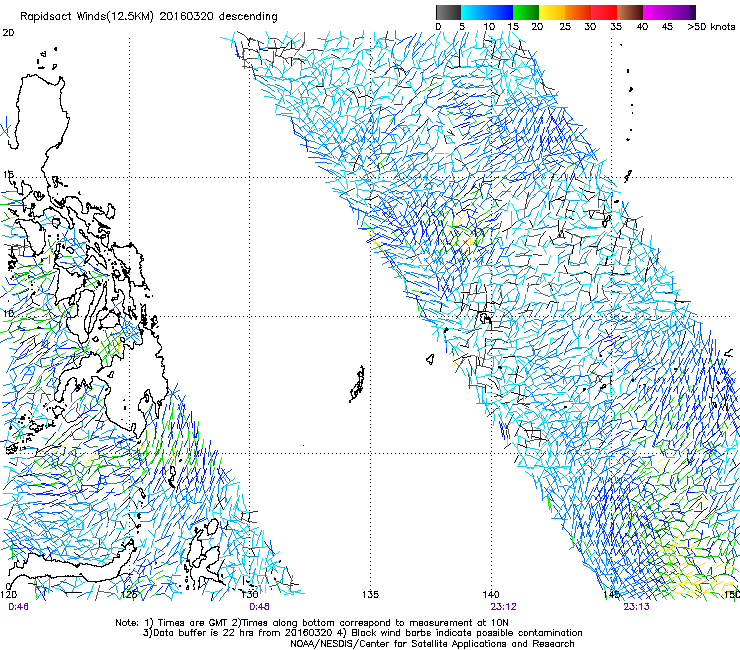
Task: Click the magenta 40-45 knots color segment
Action: pyautogui.click(x=656, y=12)
